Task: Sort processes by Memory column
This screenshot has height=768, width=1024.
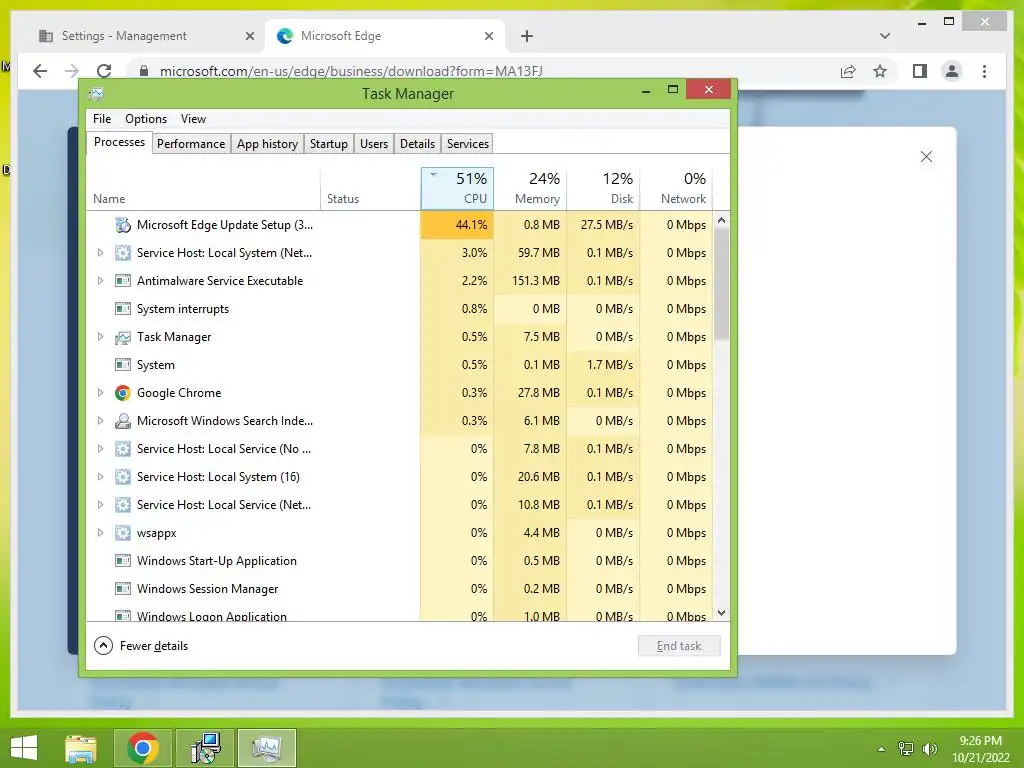Action: 530,189
